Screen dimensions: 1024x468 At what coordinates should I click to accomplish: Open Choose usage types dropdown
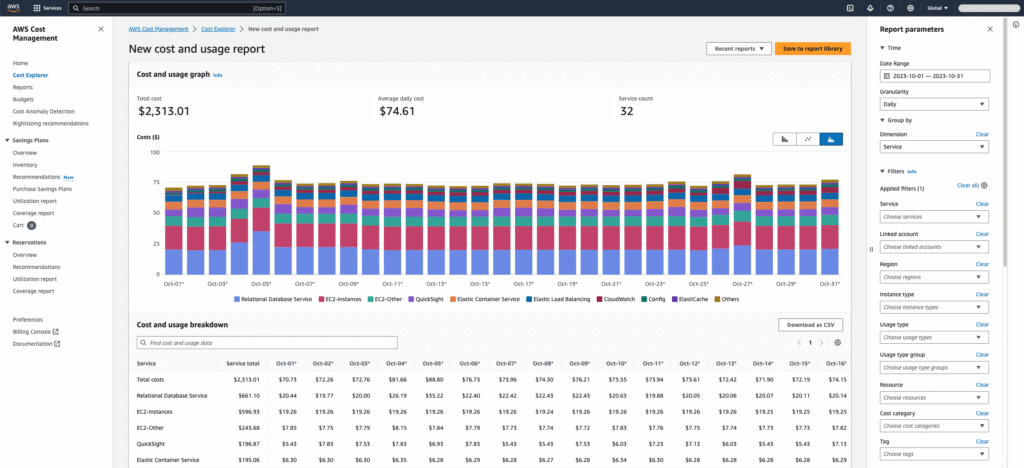[x=934, y=337]
